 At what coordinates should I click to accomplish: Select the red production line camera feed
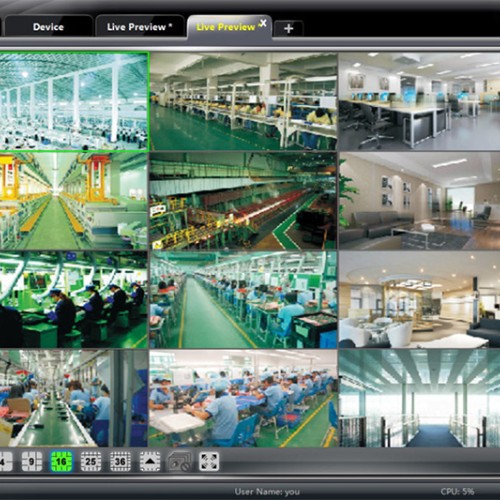pyautogui.click(x=243, y=201)
